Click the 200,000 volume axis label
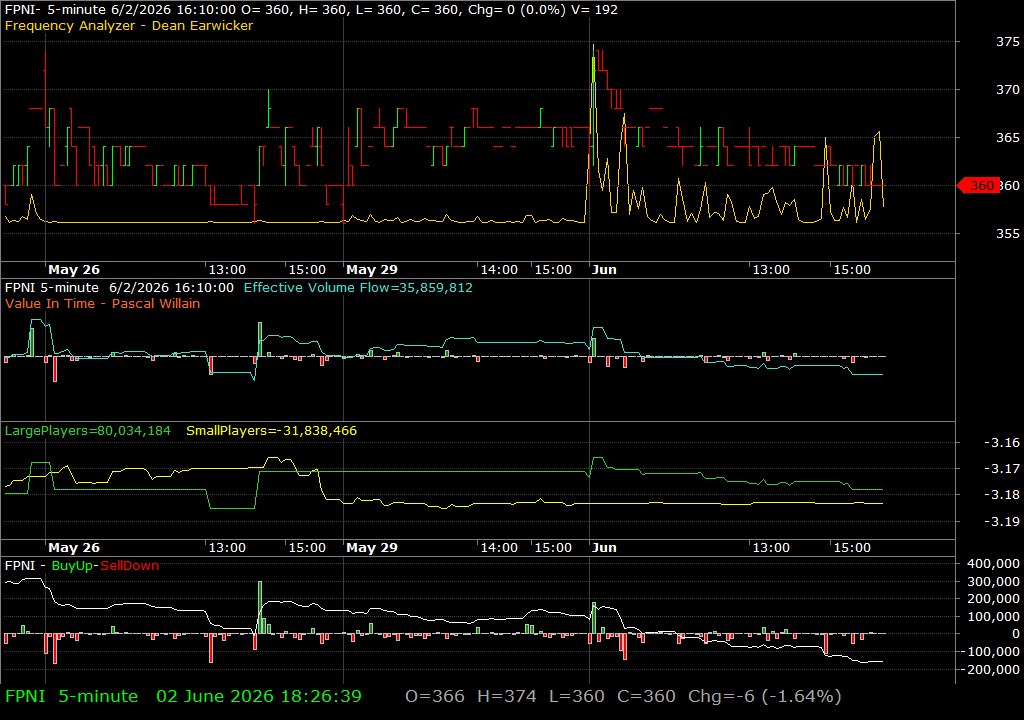The height and width of the screenshot is (720, 1024). coord(993,598)
